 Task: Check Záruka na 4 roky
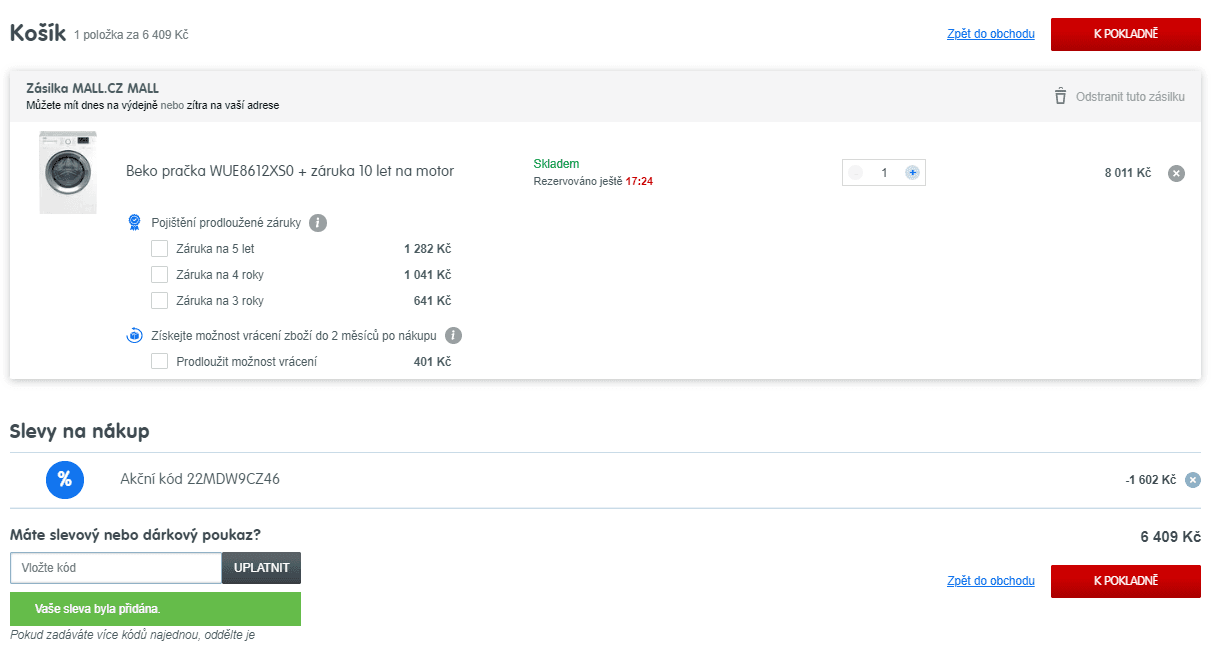point(159,275)
